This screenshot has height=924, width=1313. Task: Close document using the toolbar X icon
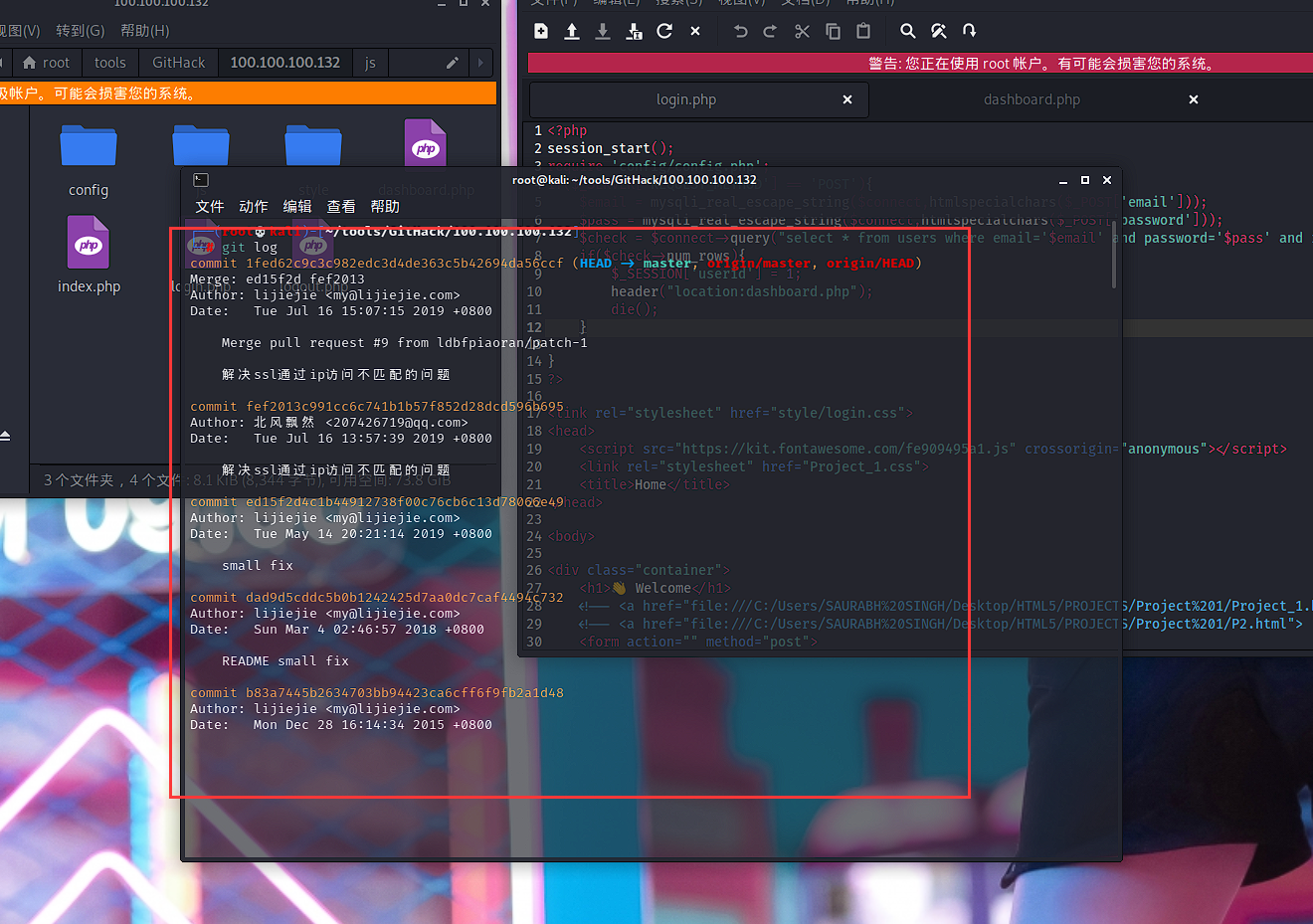click(x=695, y=31)
